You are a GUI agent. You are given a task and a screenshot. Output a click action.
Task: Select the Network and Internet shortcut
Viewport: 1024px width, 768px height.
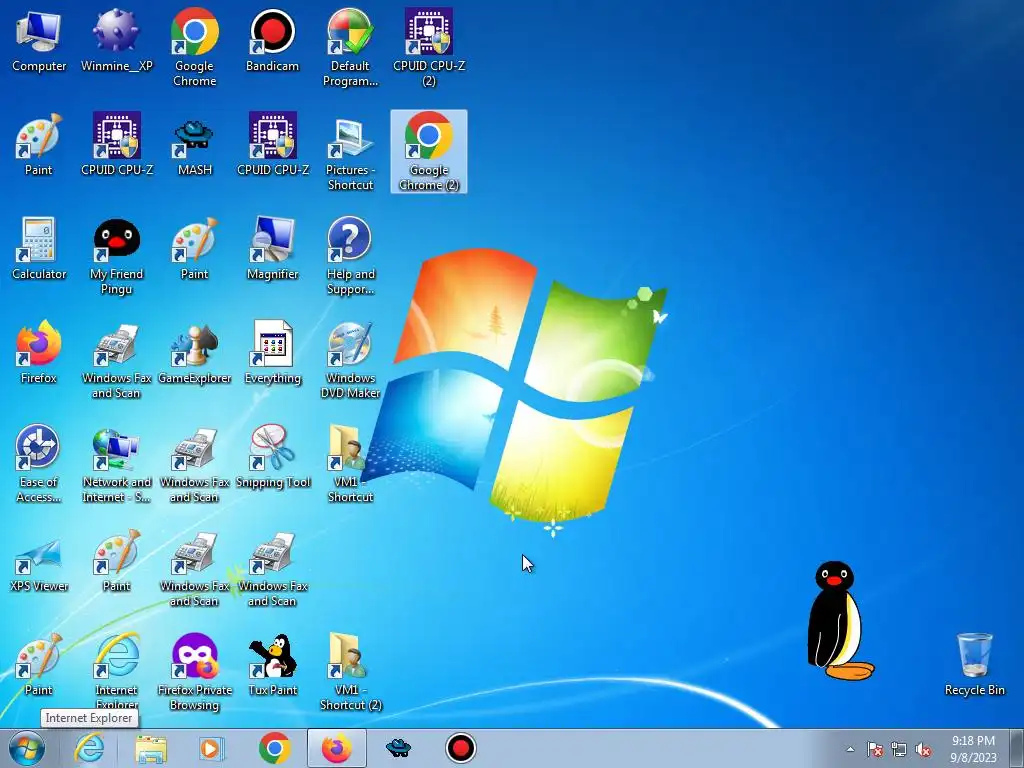coord(116,463)
